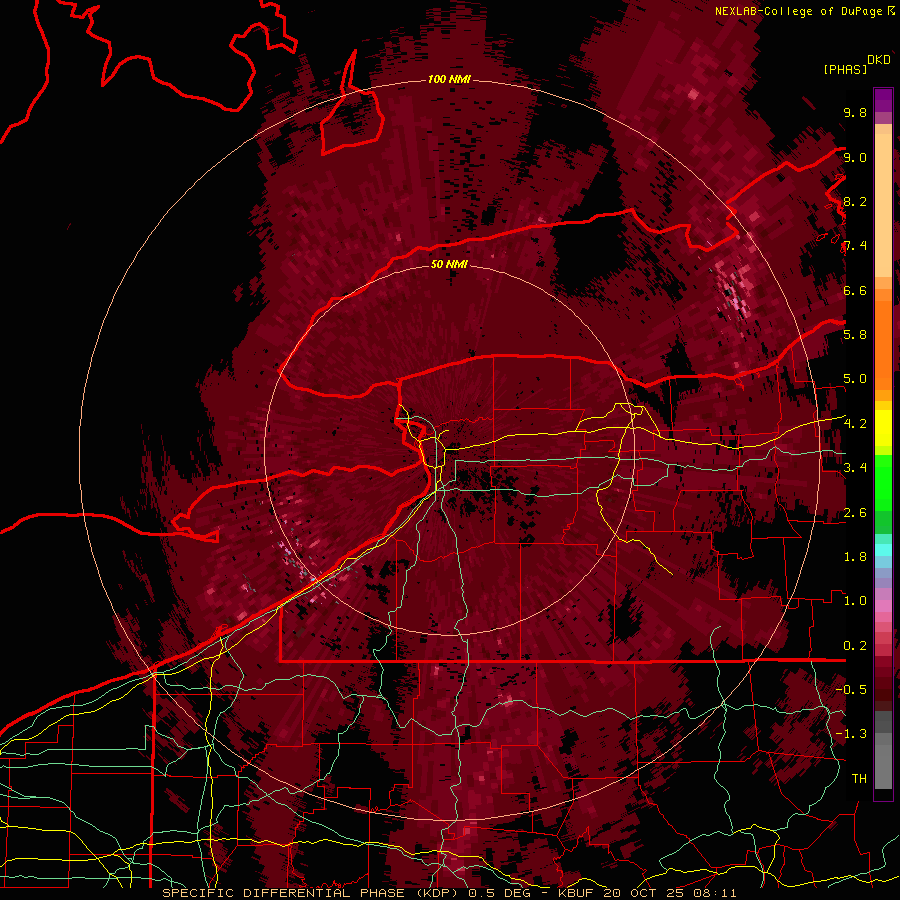Click the 9.0 value on the color scale
900x900 pixels.
coord(855,157)
